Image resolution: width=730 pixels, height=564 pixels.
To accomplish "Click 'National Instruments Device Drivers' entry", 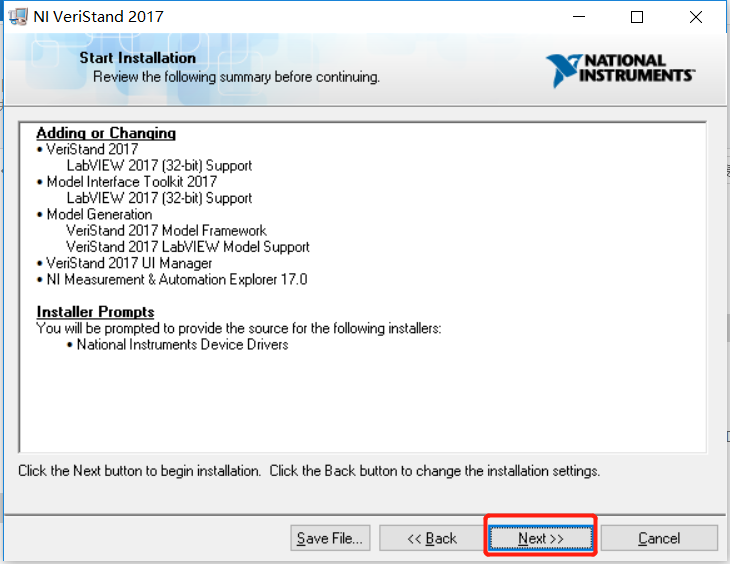I will (x=182, y=345).
